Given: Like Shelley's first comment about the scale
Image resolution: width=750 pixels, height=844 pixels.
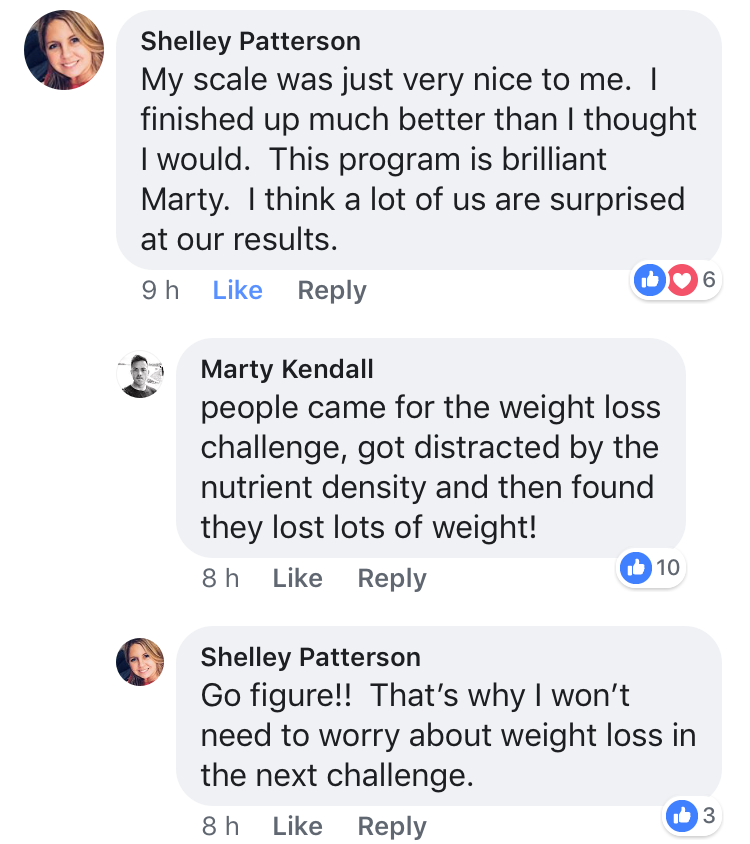Looking at the screenshot, I should (237, 291).
